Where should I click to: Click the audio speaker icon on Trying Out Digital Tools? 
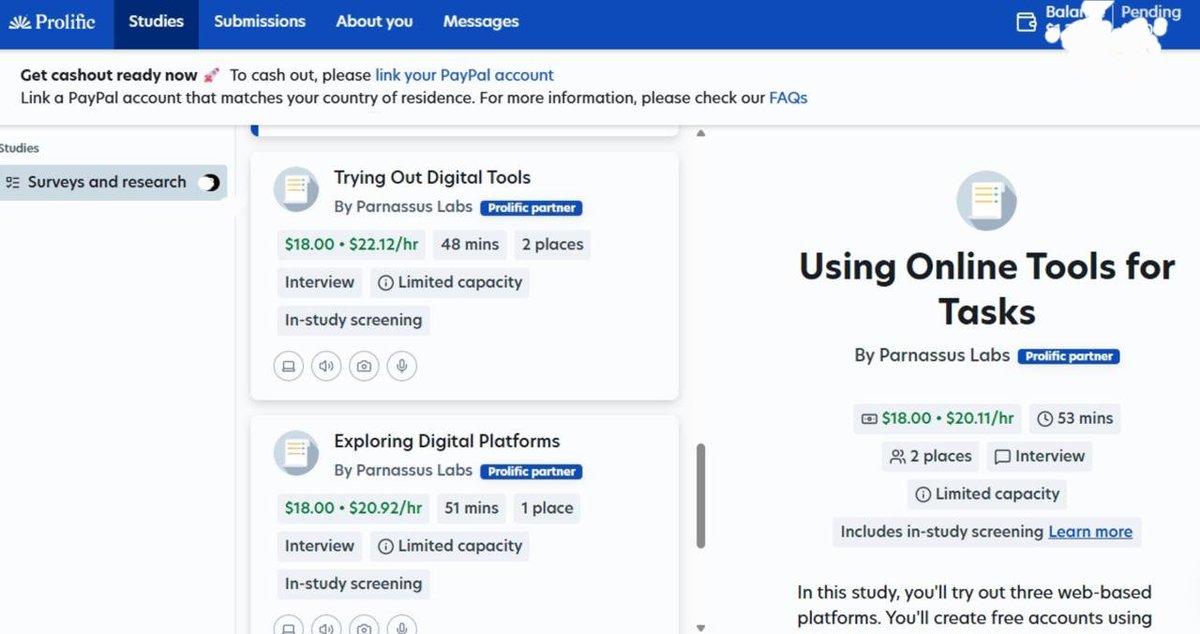pyautogui.click(x=326, y=366)
